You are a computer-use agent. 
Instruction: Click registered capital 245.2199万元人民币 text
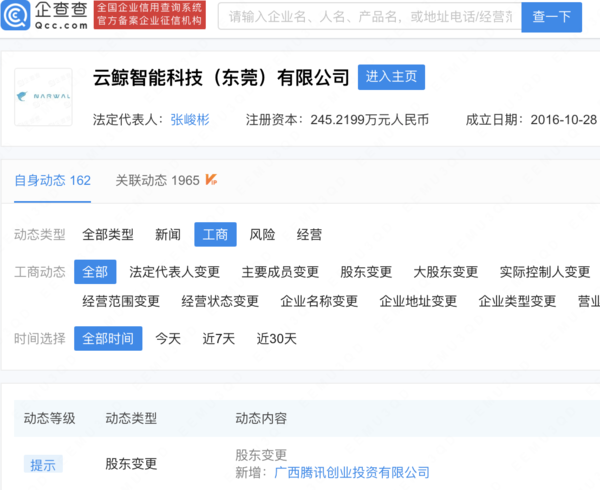pyautogui.click(x=370, y=120)
